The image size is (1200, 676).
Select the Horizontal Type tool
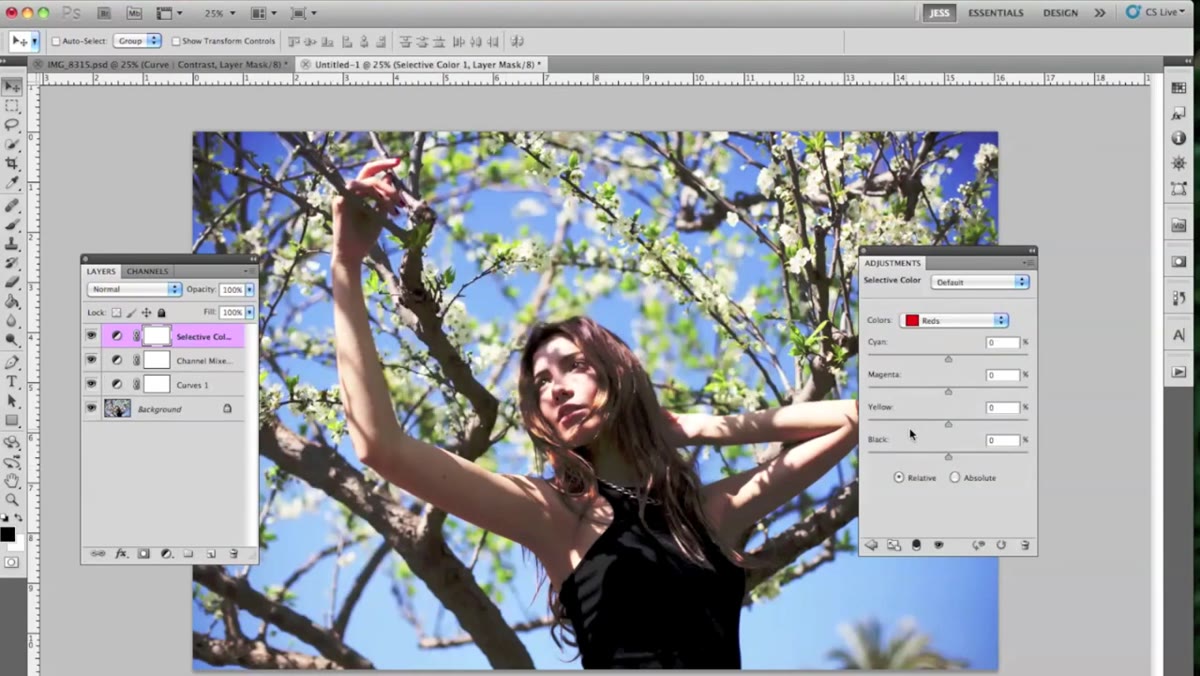(x=12, y=381)
